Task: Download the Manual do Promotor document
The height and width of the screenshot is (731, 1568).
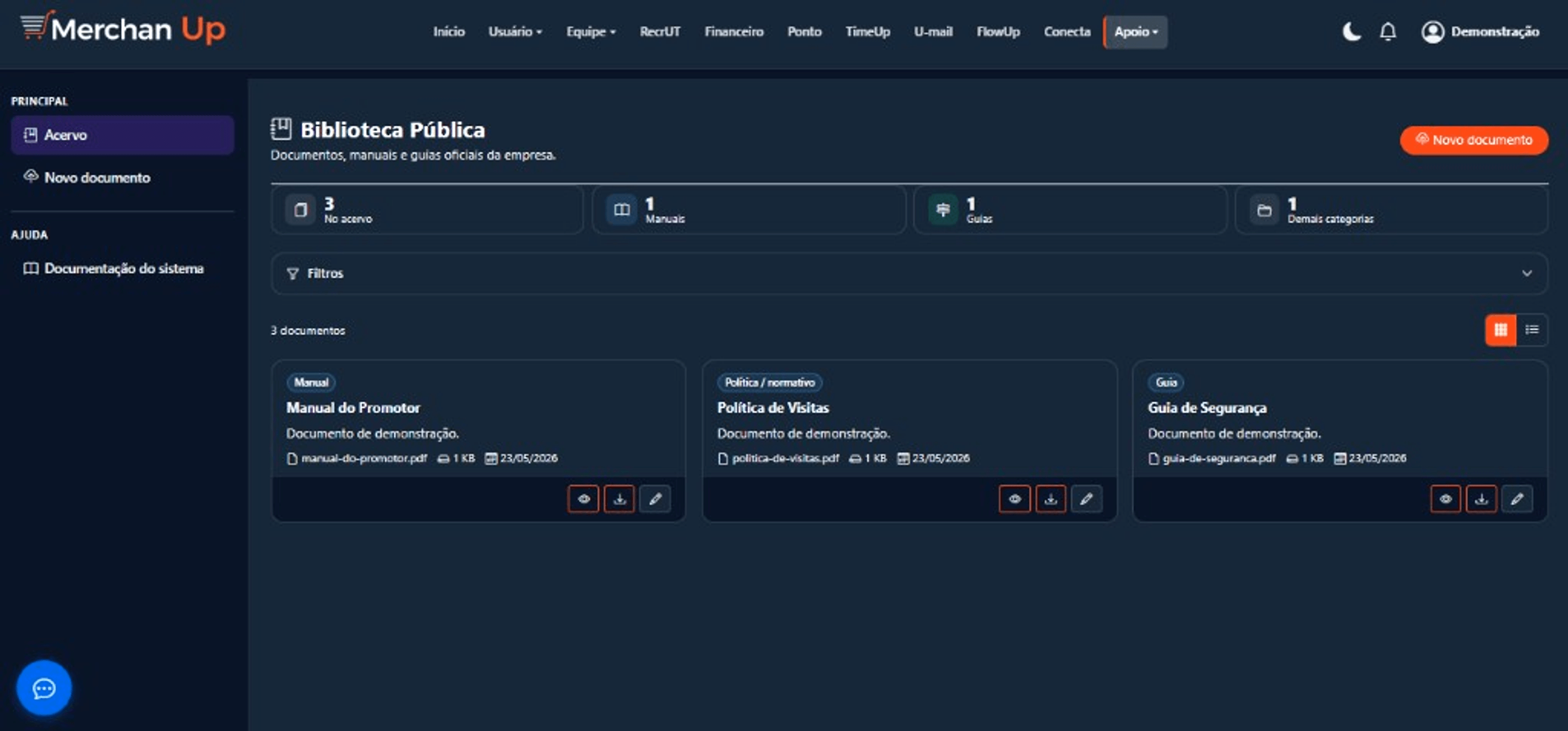Action: click(x=619, y=499)
